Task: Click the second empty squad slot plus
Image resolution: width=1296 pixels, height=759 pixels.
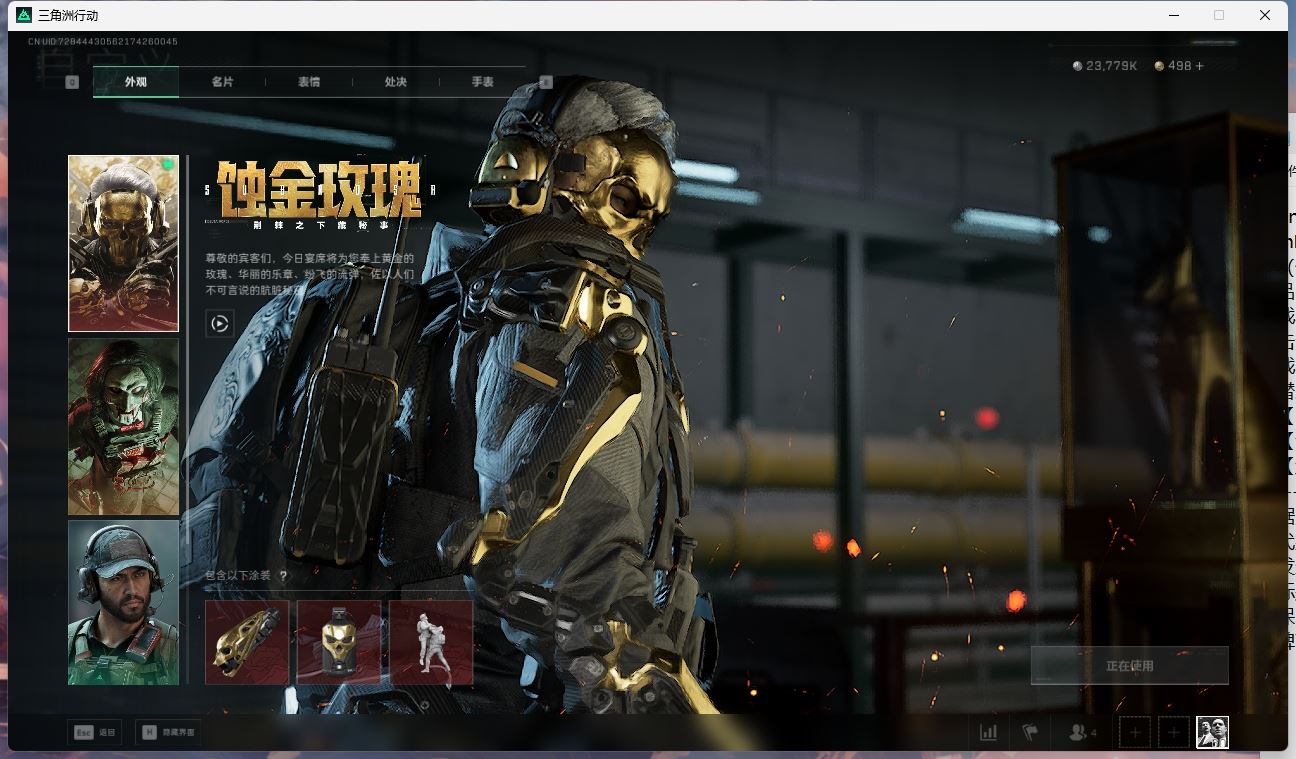Action: pyautogui.click(x=1173, y=732)
